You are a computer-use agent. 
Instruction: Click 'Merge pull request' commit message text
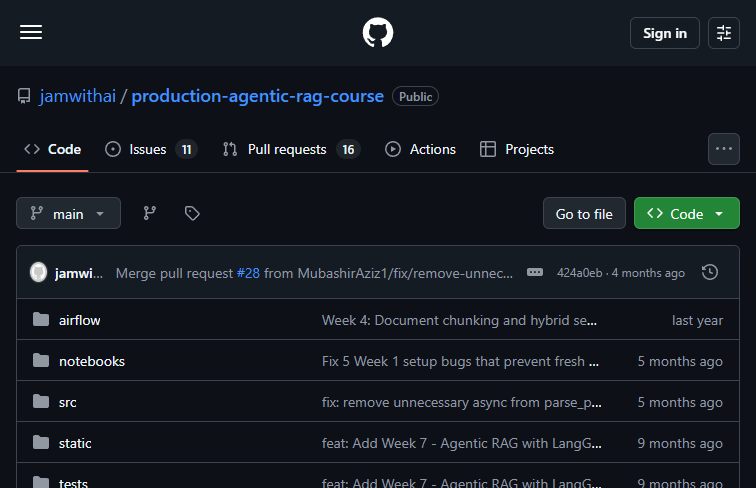pos(175,273)
